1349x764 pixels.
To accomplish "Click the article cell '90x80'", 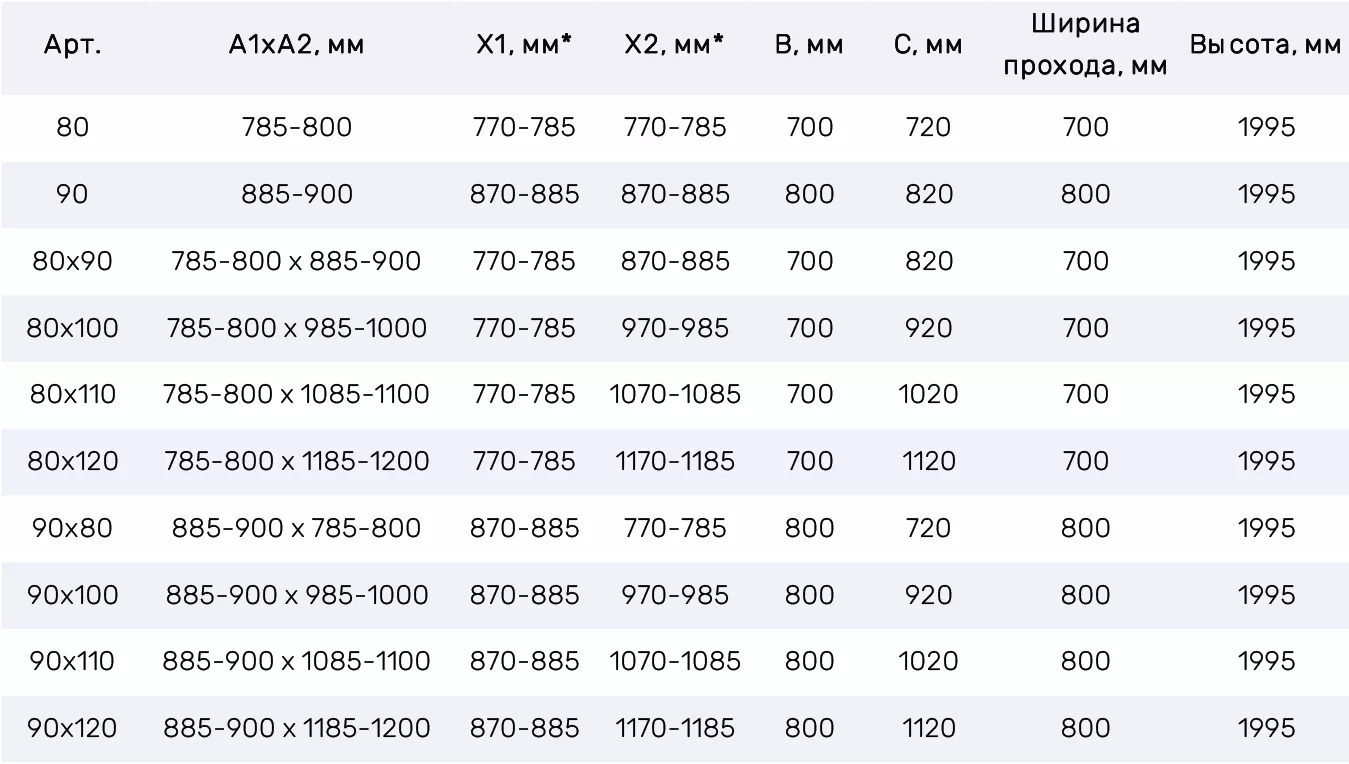I will coord(72,528).
